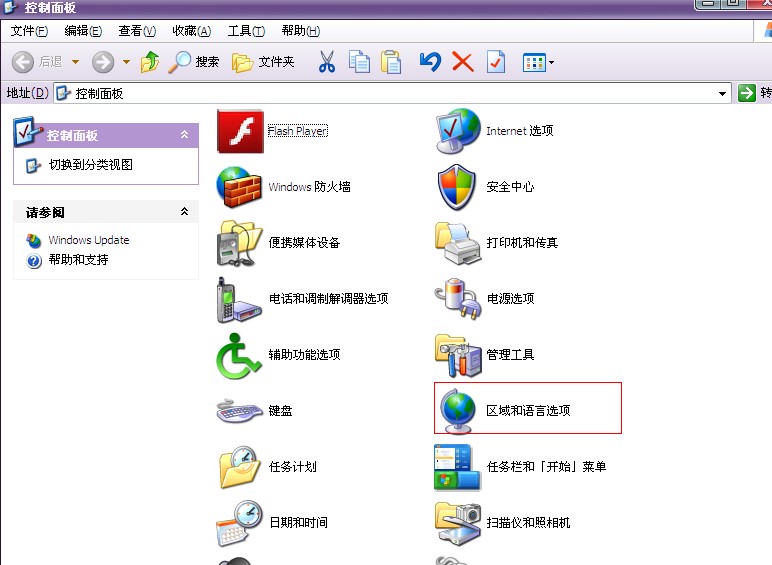The height and width of the screenshot is (565, 772).
Task: Open 打印机和传真 printer icon
Action: [458, 243]
